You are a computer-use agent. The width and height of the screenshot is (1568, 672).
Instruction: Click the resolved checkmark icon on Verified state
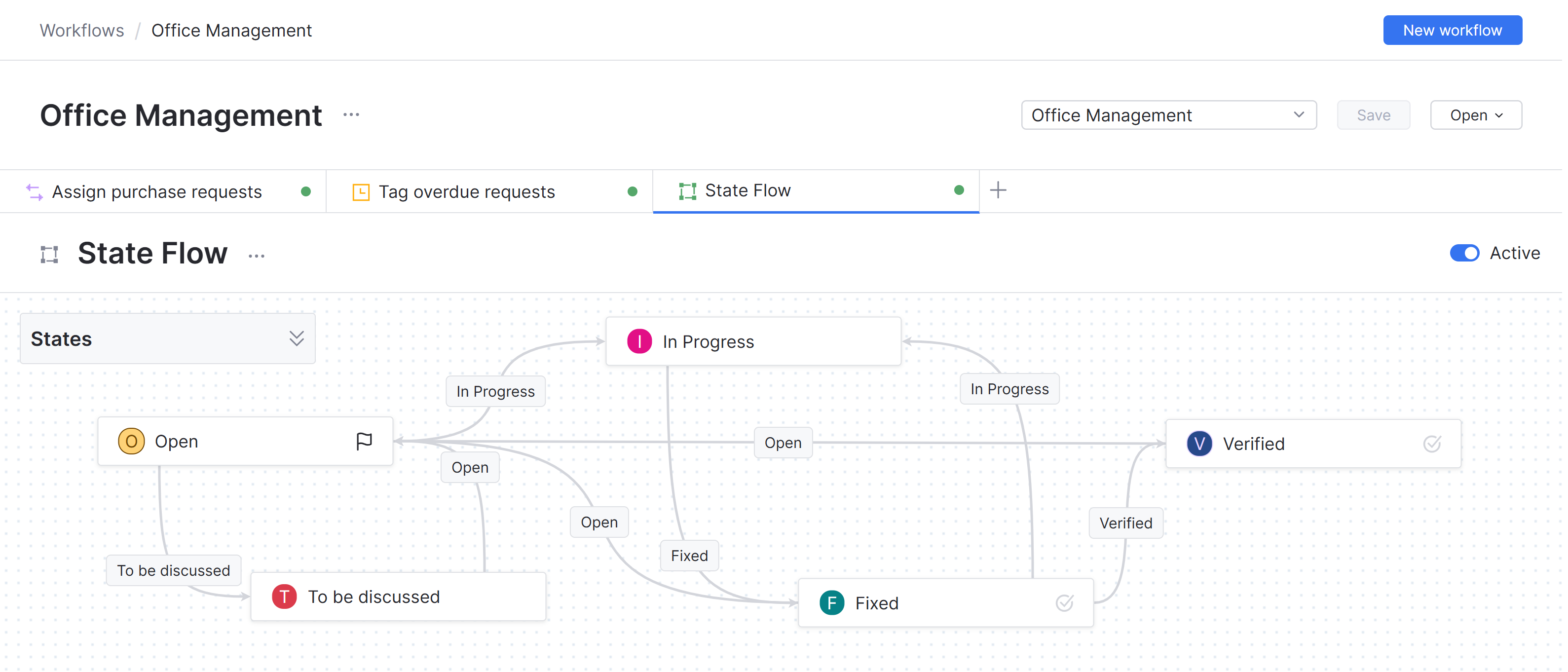(x=1432, y=444)
